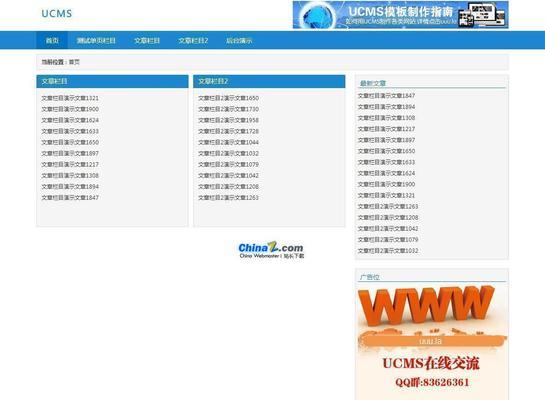The image size is (545, 400).
Task: Open 文章栏目2演示文章1263 under 最新文章
Action: (388, 206)
